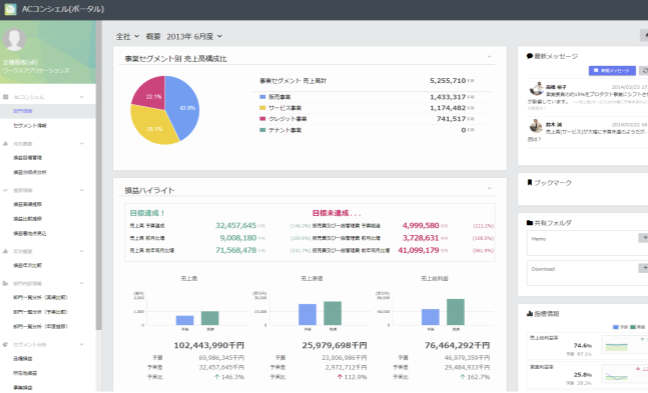648x393 pixels.
Task: Click the chart icon next to 指標情報
Action: click(529, 314)
